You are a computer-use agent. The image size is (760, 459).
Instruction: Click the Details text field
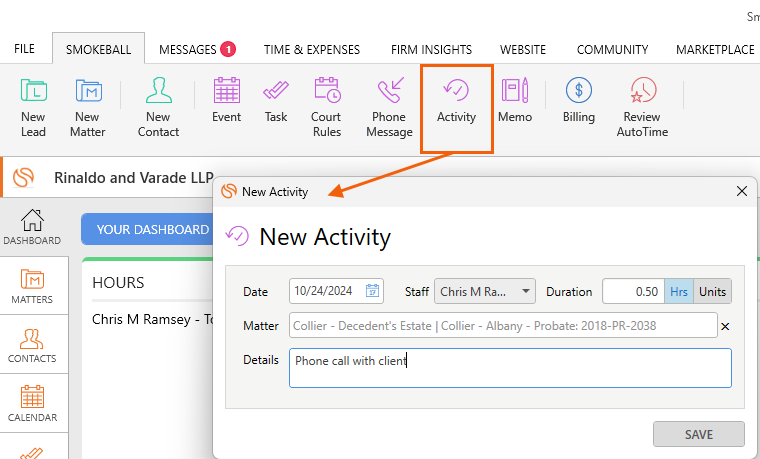coord(510,368)
